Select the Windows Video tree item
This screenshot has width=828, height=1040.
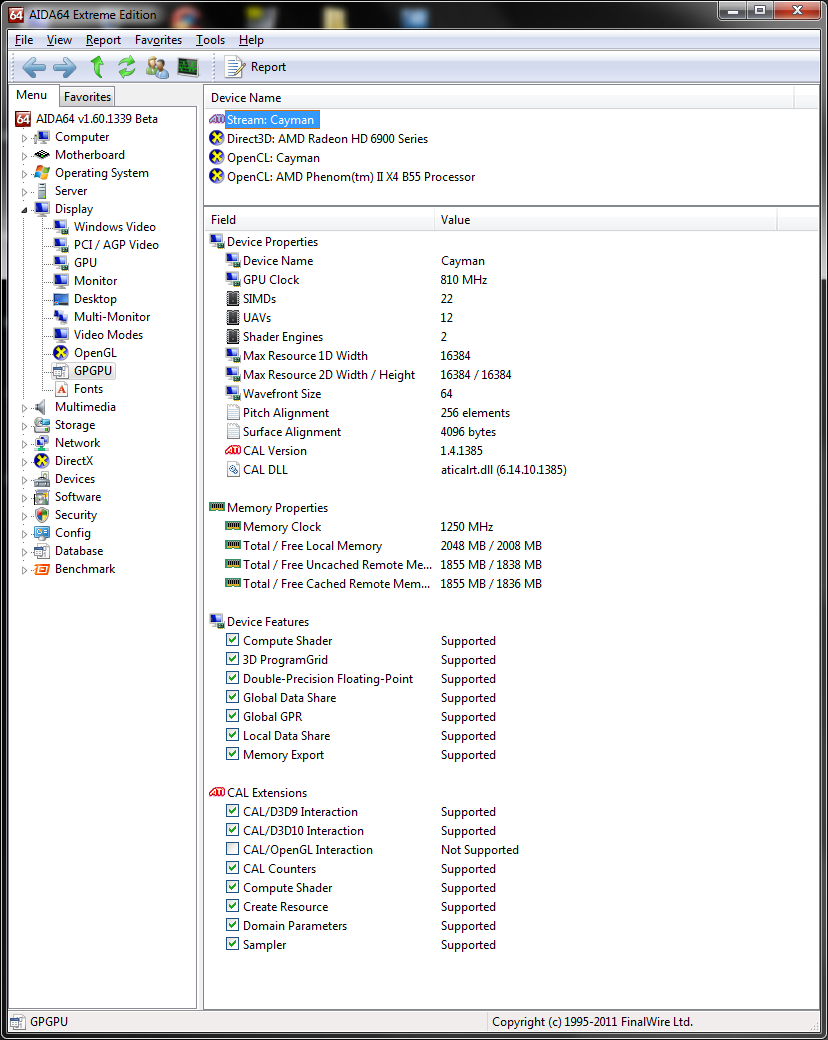114,227
